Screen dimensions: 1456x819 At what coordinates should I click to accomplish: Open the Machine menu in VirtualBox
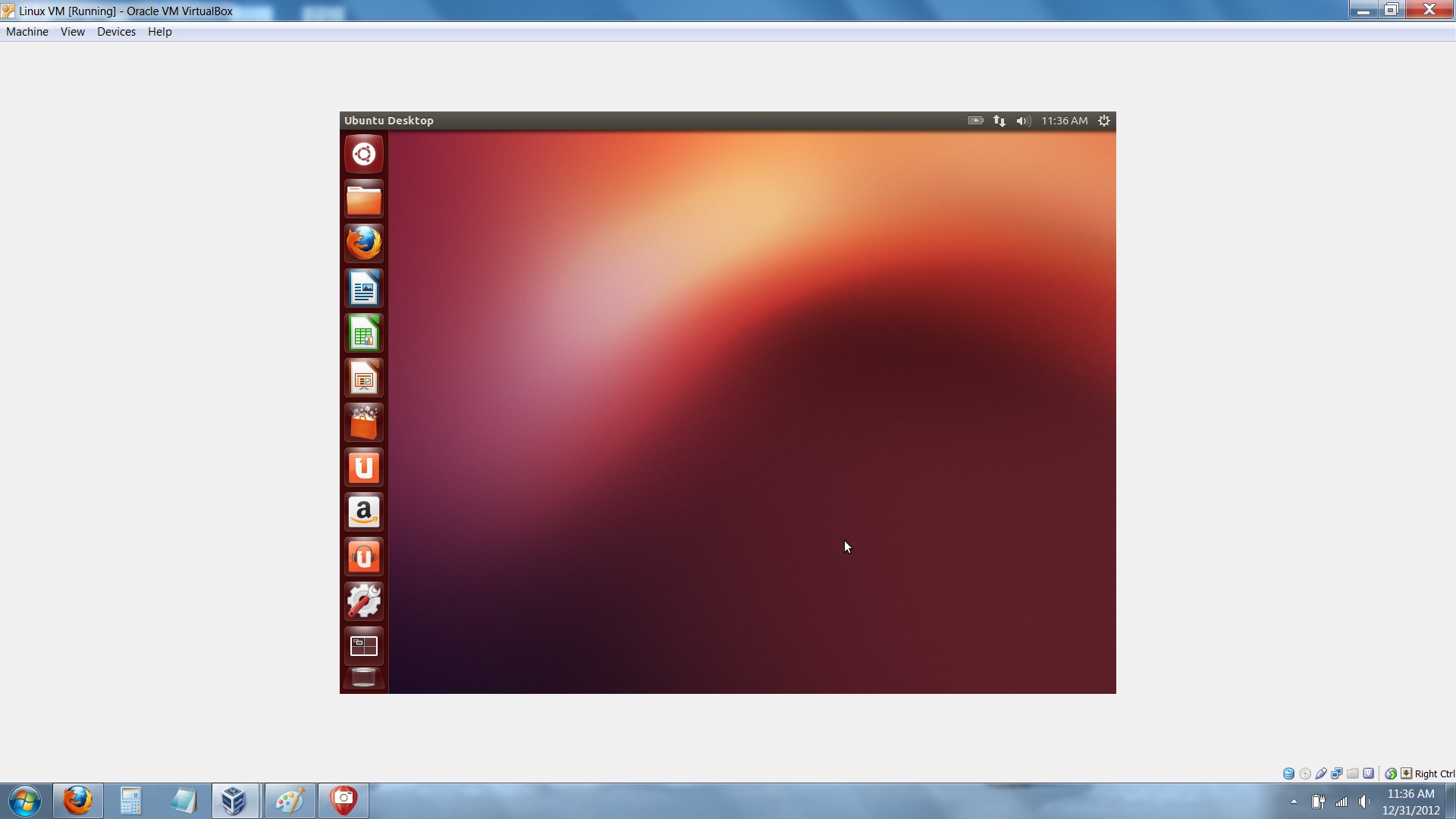[x=27, y=32]
